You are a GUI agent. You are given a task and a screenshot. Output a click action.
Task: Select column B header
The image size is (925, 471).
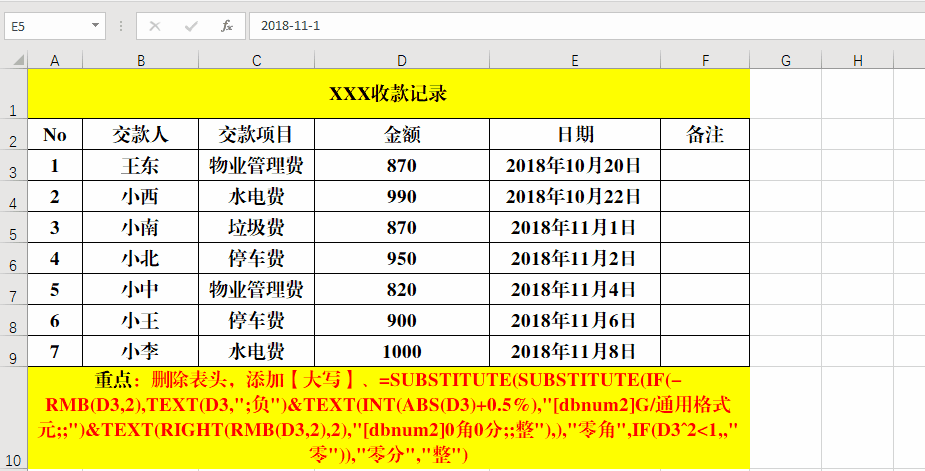point(140,60)
